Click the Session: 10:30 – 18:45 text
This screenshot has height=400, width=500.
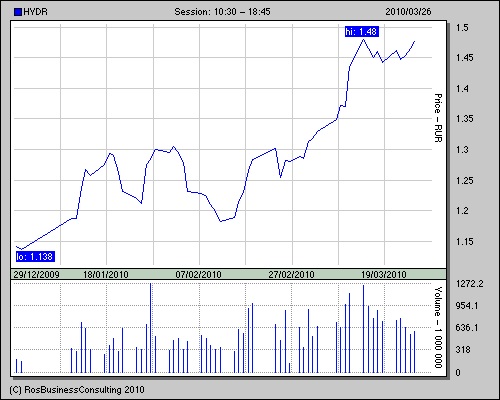pyautogui.click(x=222, y=12)
